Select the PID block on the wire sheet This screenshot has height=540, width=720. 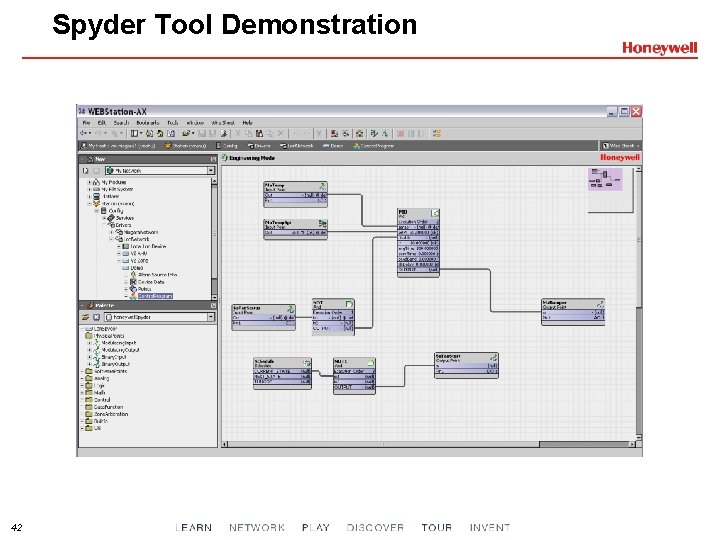418,242
